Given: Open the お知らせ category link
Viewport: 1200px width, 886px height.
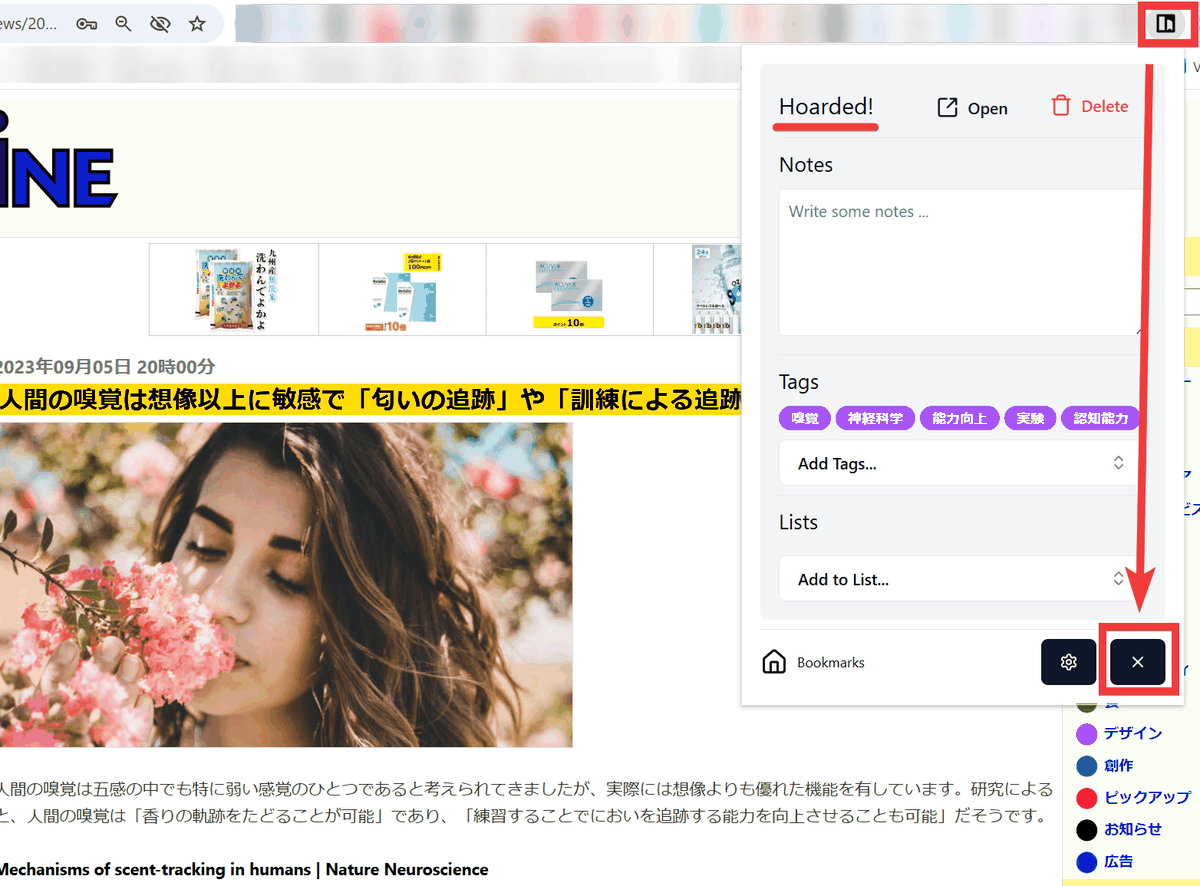Looking at the screenshot, I should 1133,830.
